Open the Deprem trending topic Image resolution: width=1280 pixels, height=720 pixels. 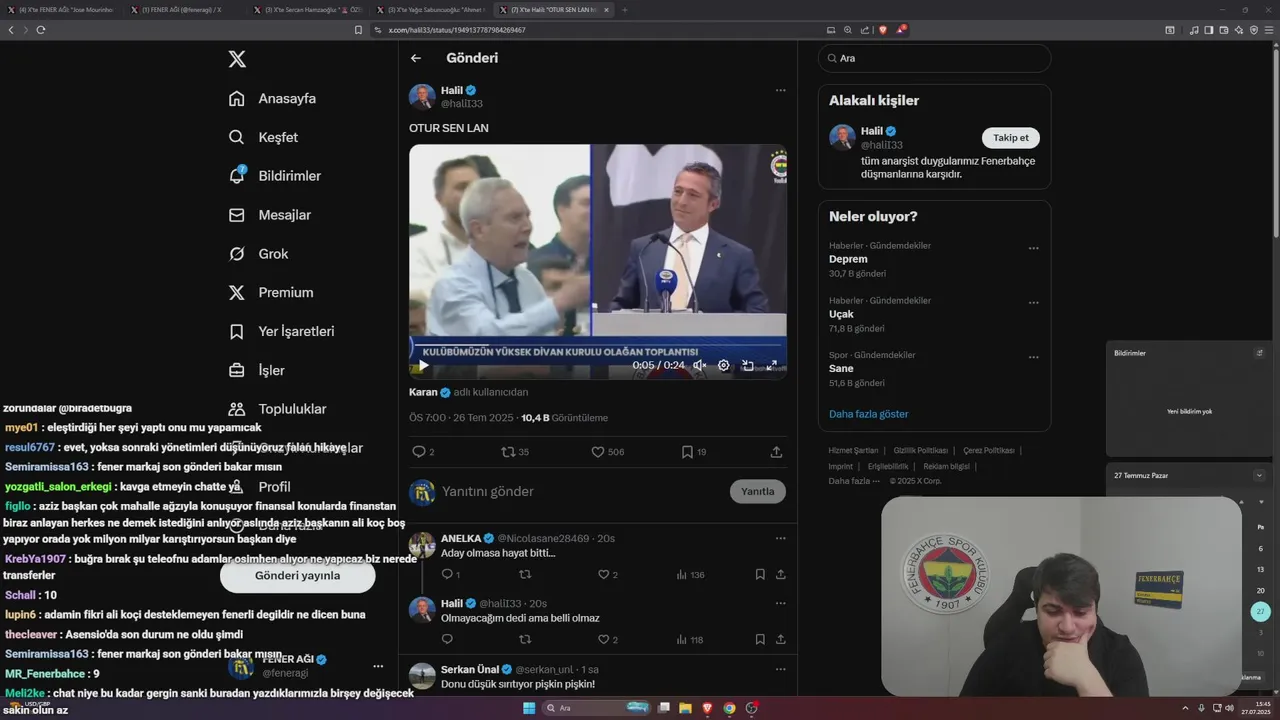848,259
